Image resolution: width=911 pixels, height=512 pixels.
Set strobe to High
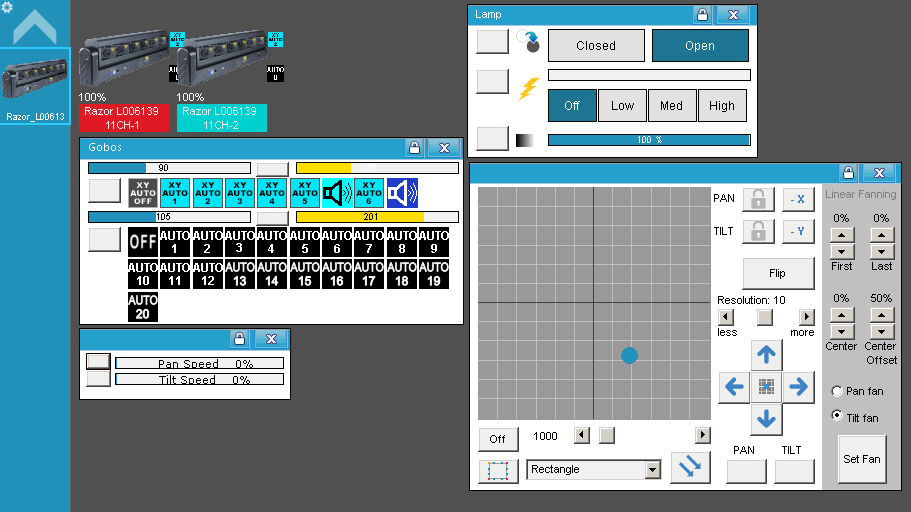coord(722,105)
